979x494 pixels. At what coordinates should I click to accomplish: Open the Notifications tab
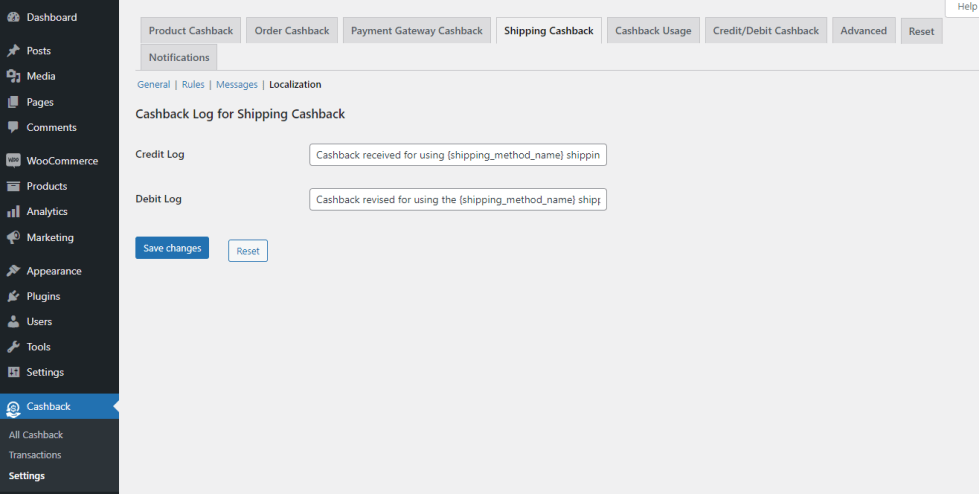pyautogui.click(x=179, y=57)
